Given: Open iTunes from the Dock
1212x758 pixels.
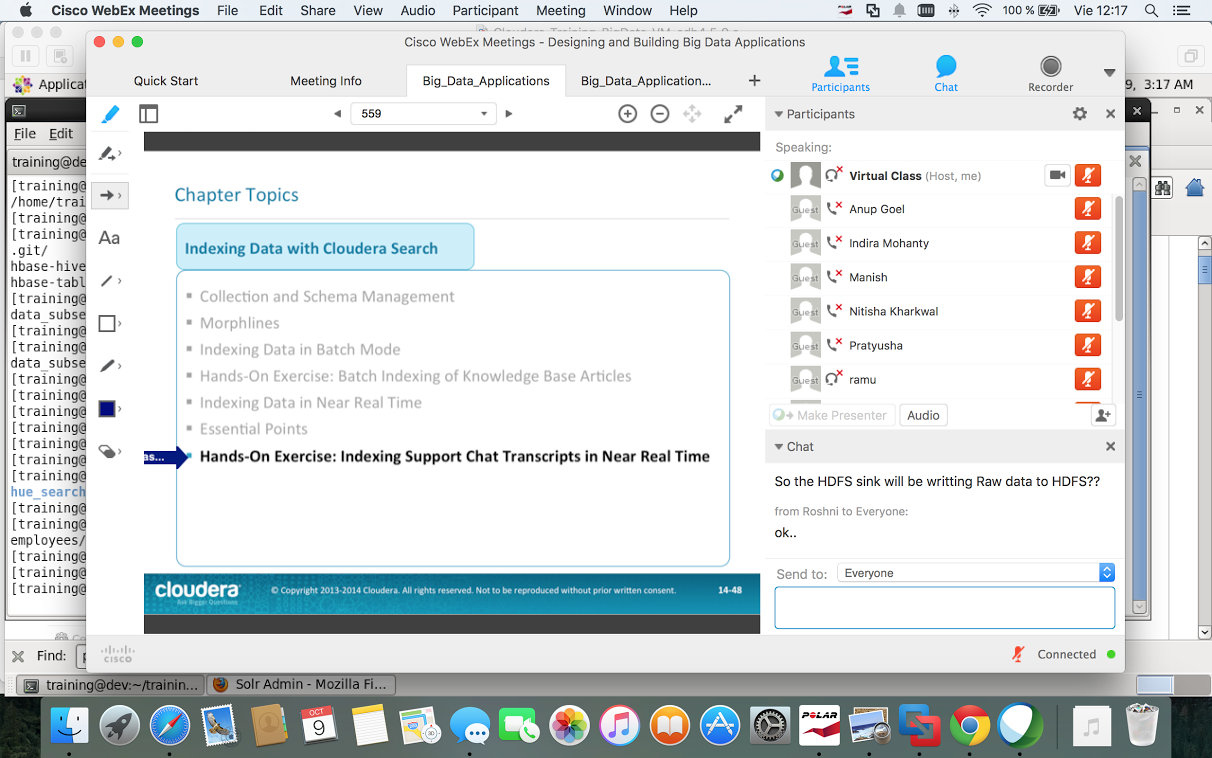Looking at the screenshot, I should pyautogui.click(x=620, y=725).
